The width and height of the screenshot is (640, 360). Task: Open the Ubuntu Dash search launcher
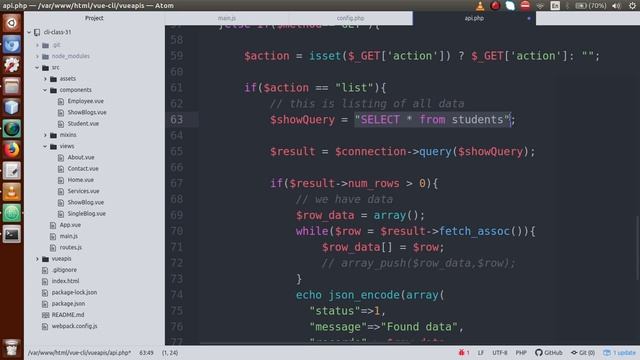click(x=11, y=23)
